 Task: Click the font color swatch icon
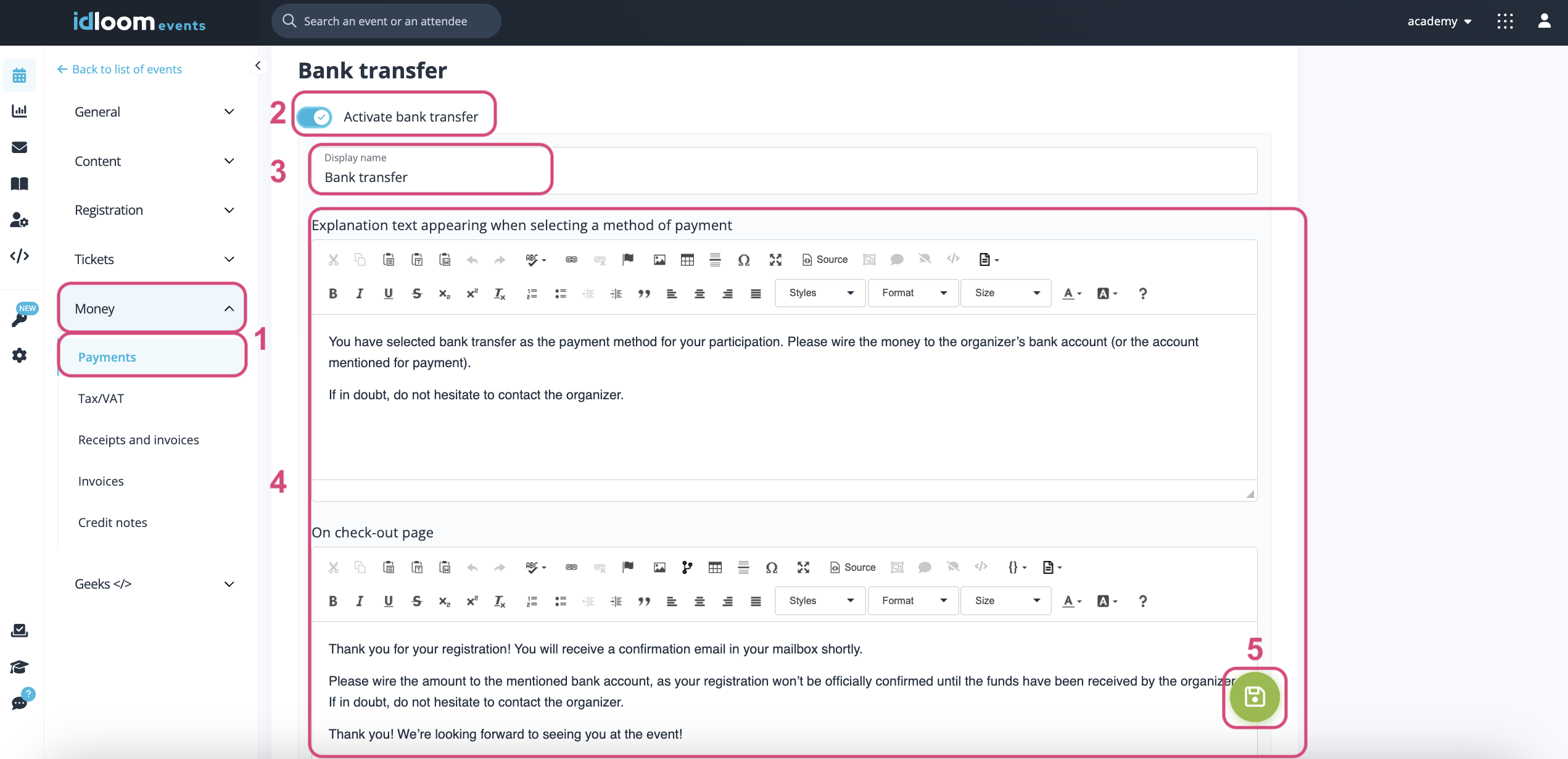pyautogui.click(x=1068, y=293)
